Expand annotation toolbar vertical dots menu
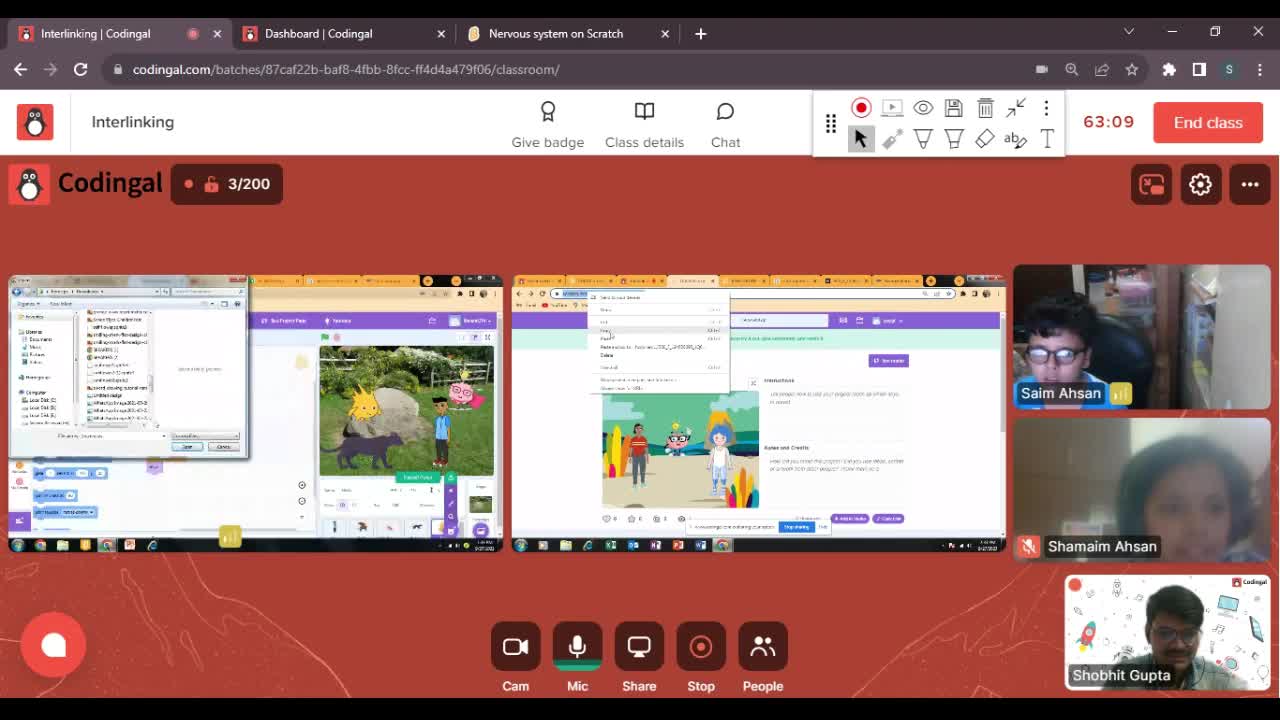Screen dimensions: 1280x720 1046,108
